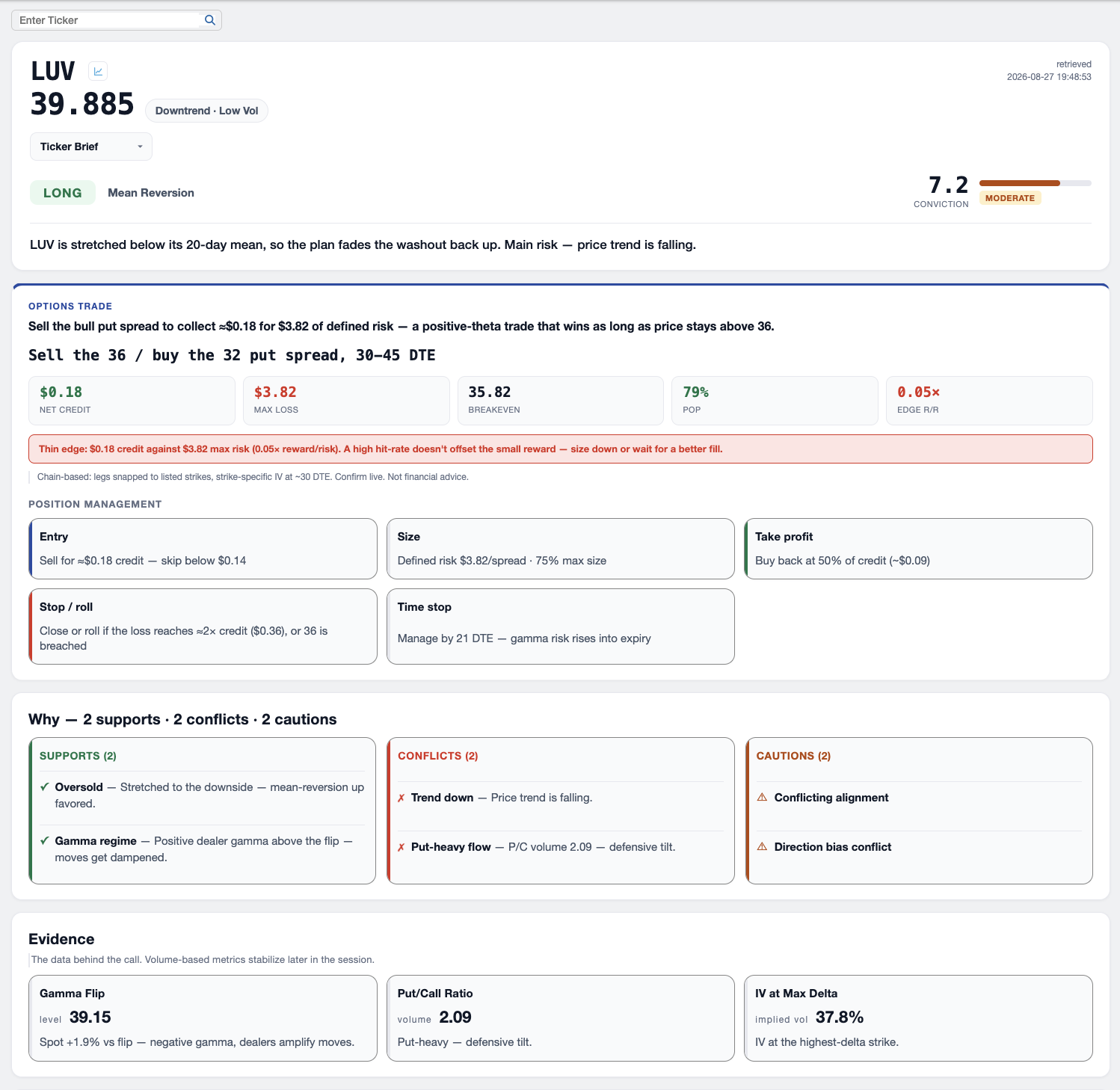This screenshot has width=1120, height=1090.
Task: Click the Oversold support checkmark icon
Action: click(x=45, y=786)
